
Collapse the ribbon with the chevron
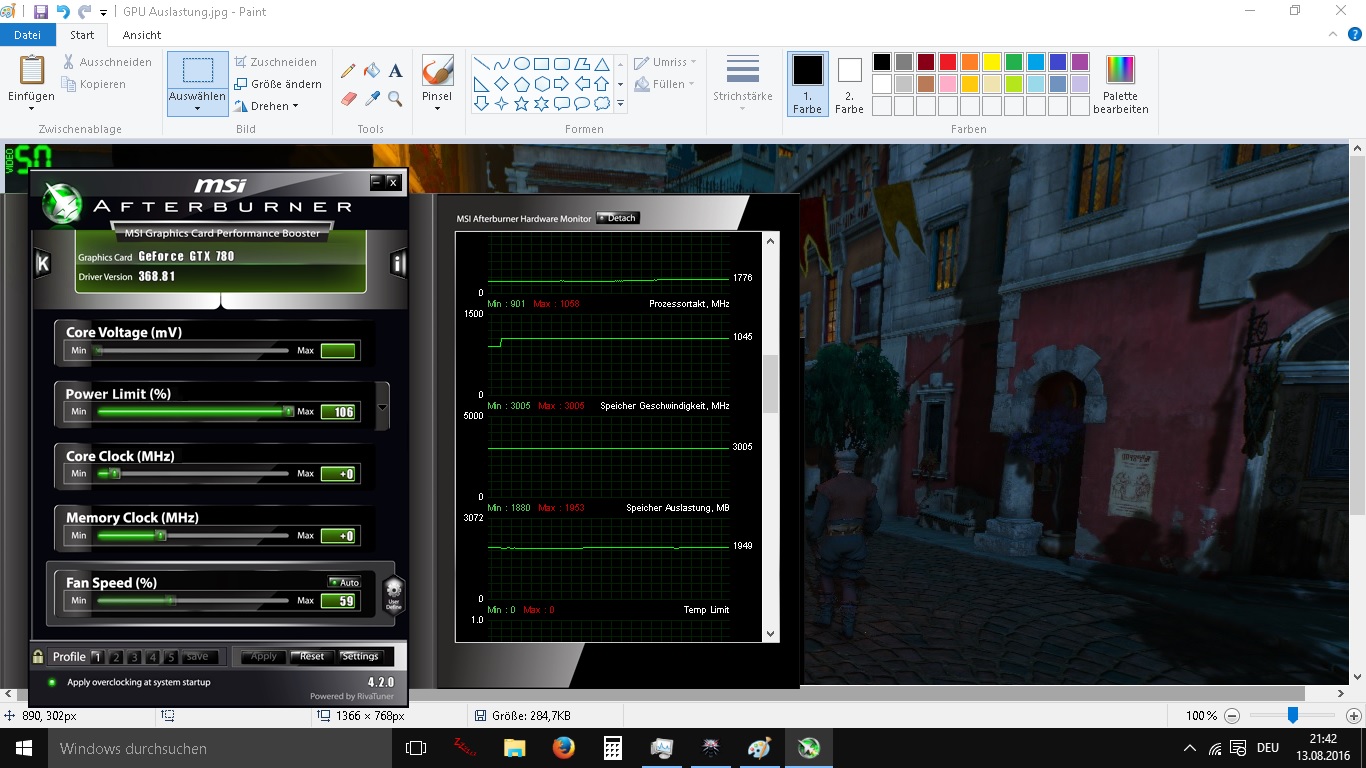coord(1331,35)
